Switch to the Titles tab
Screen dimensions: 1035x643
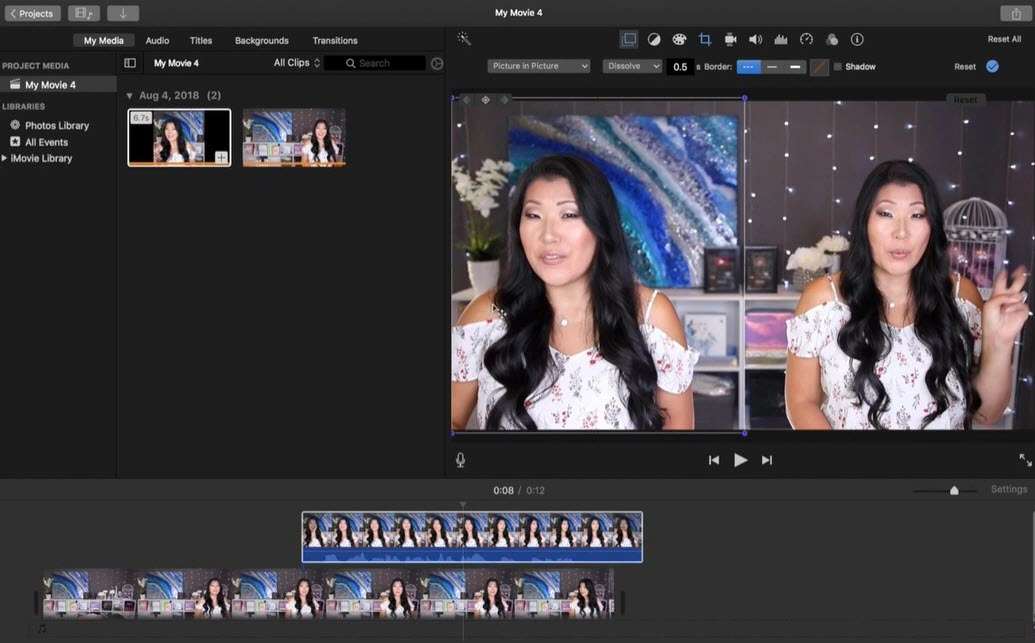201,40
